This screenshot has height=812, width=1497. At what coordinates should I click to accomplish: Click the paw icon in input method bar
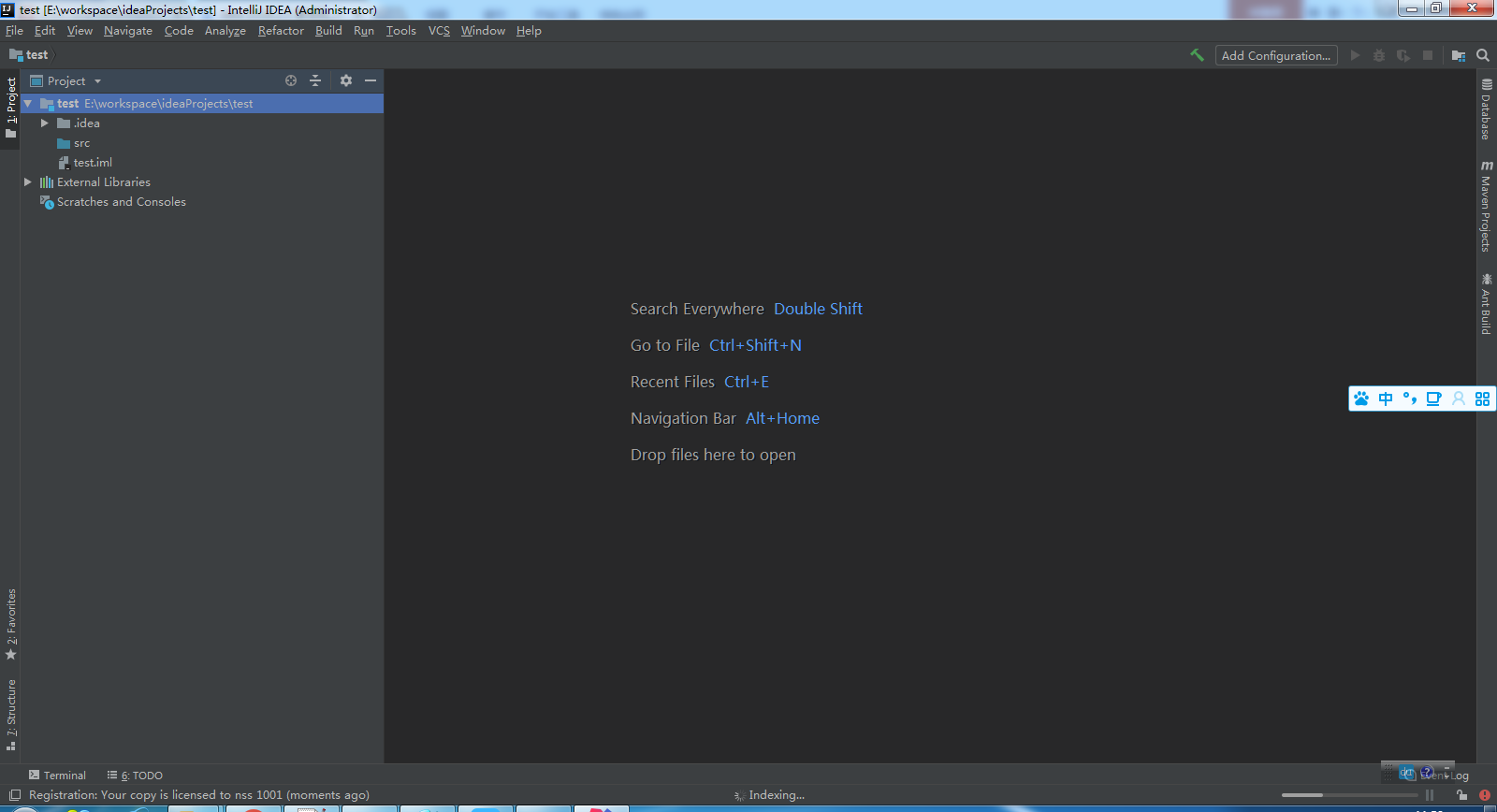coord(1361,399)
